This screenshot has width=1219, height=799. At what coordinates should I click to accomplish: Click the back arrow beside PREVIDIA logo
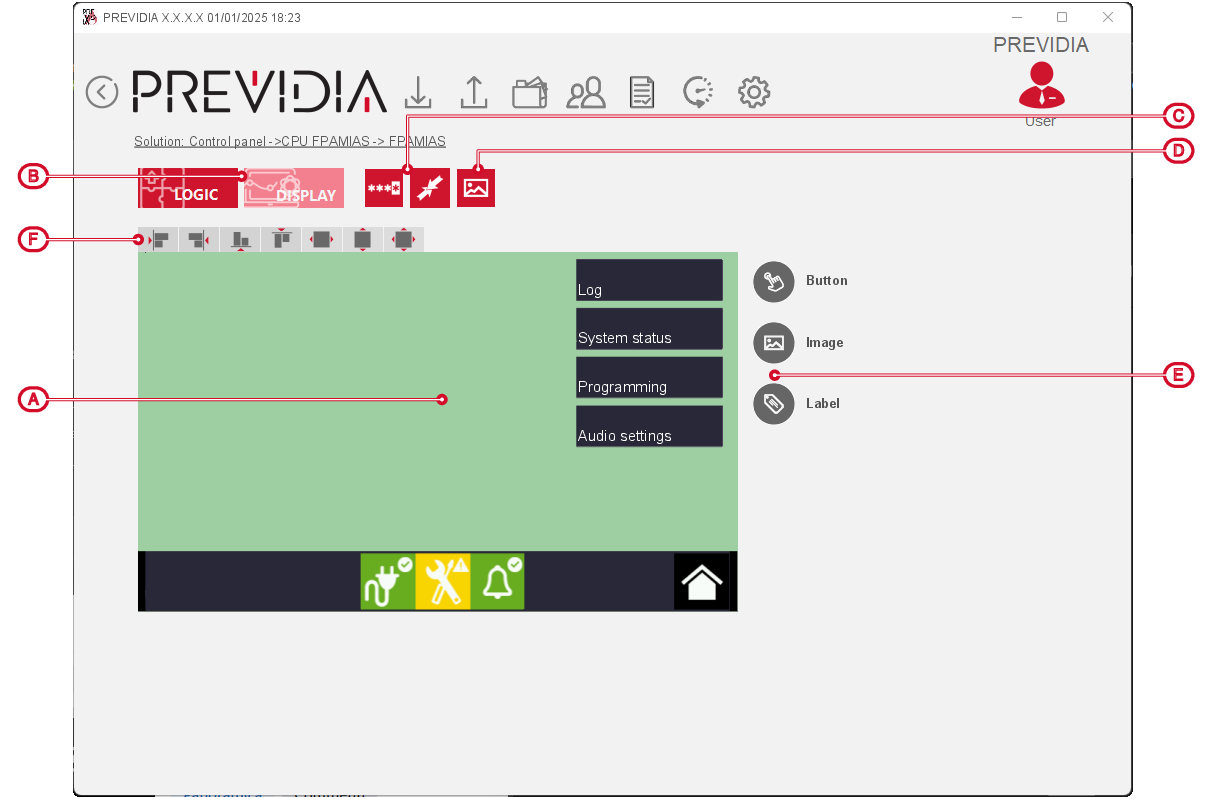point(102,92)
